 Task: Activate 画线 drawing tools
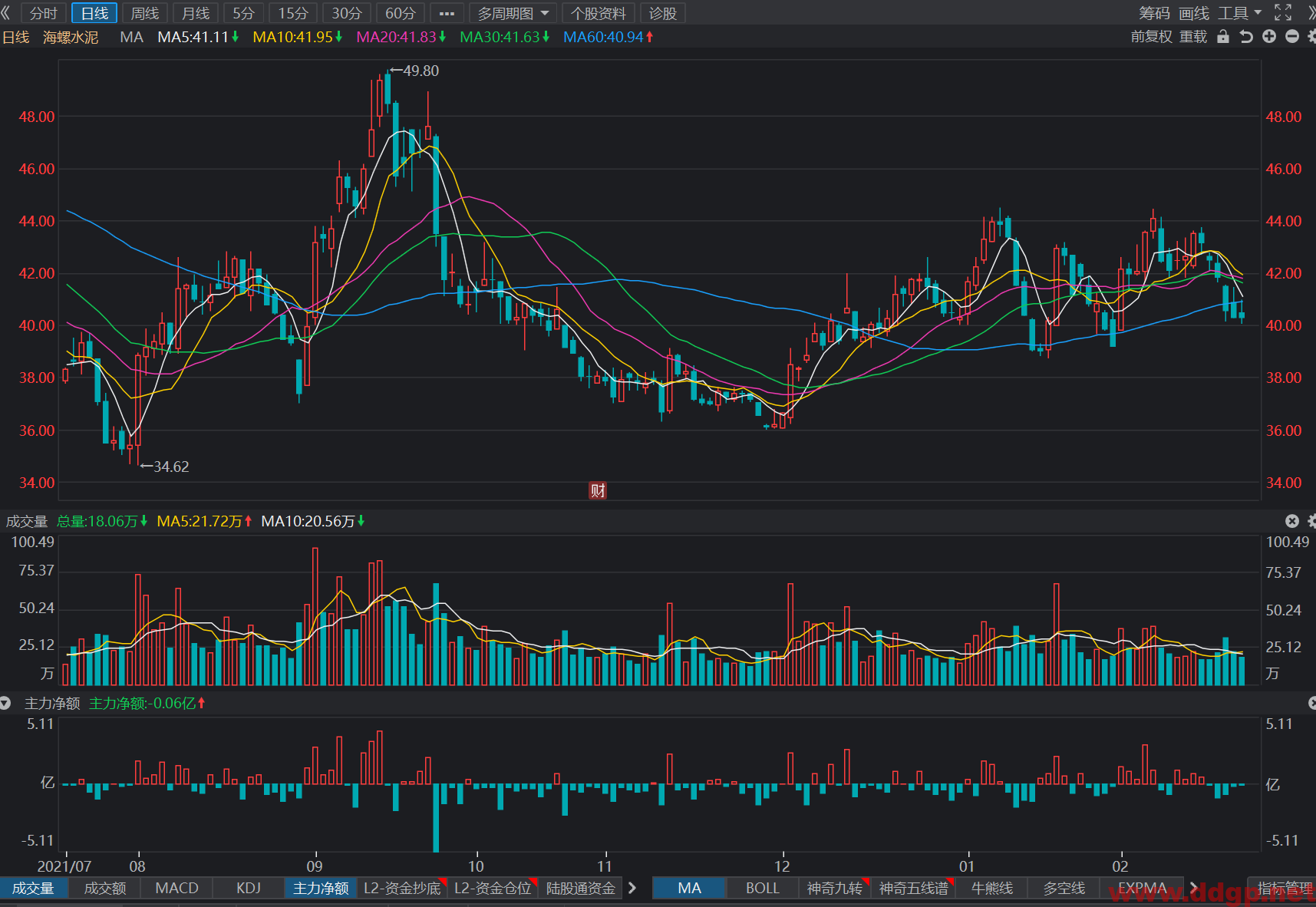click(x=1194, y=13)
